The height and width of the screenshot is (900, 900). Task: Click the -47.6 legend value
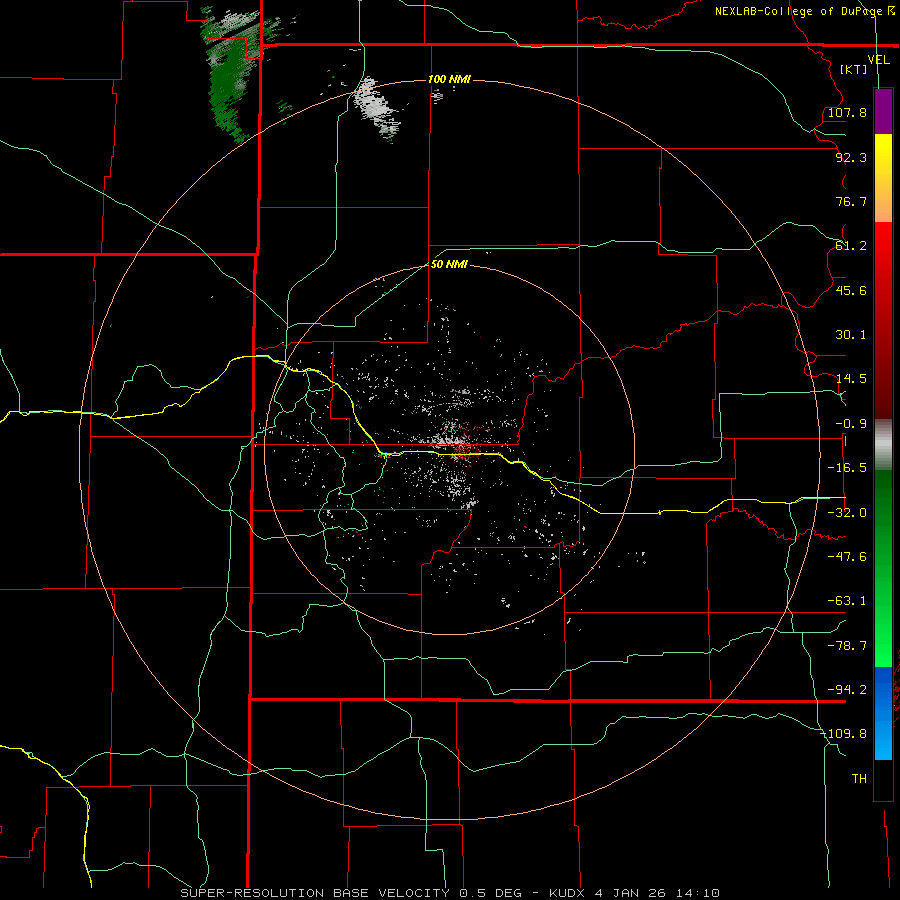pyautogui.click(x=847, y=557)
